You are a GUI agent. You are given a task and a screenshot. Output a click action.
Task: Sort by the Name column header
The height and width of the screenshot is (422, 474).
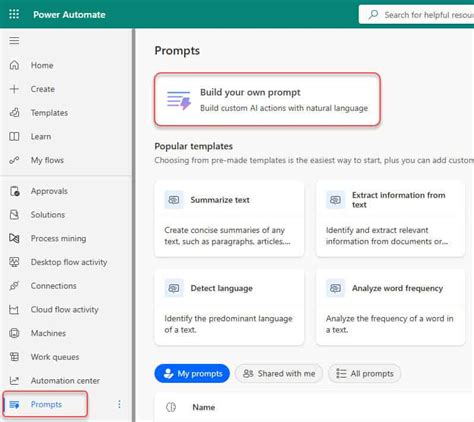tap(204, 407)
